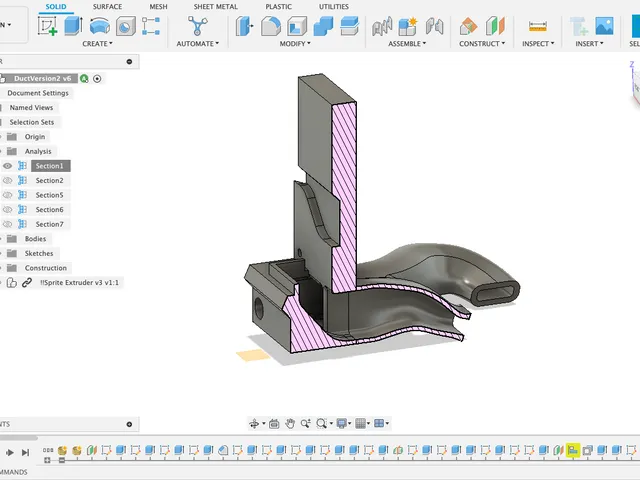Click the Fit zoom window icon
The height and width of the screenshot is (480, 640).
(321, 424)
